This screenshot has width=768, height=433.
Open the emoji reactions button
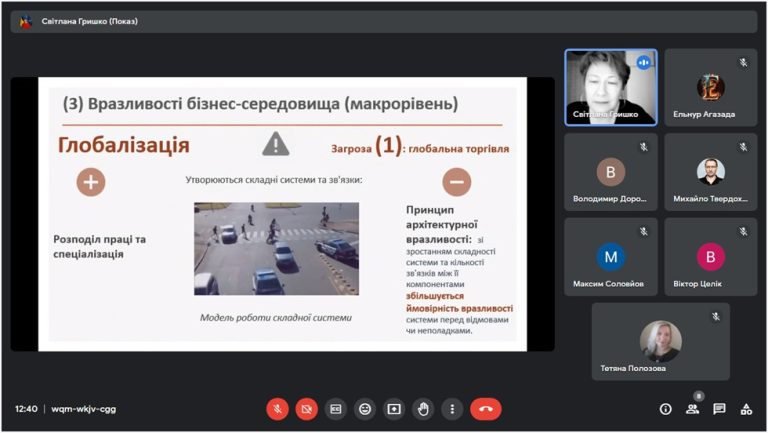coord(365,409)
